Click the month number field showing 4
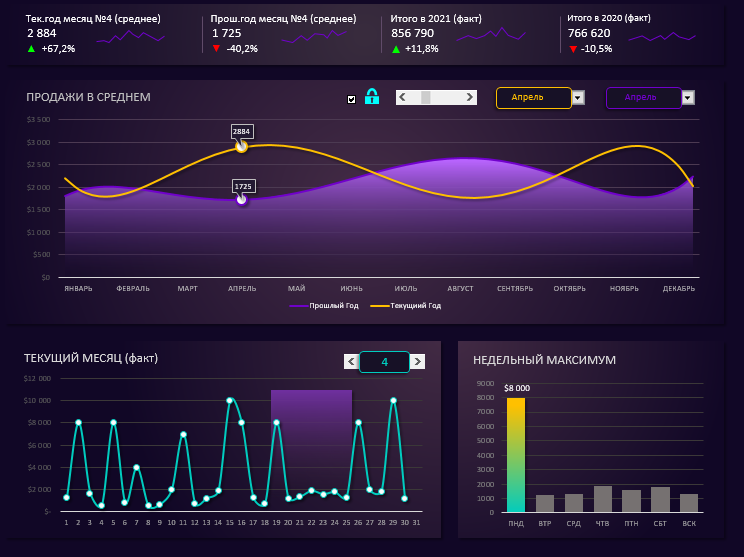 [x=384, y=362]
